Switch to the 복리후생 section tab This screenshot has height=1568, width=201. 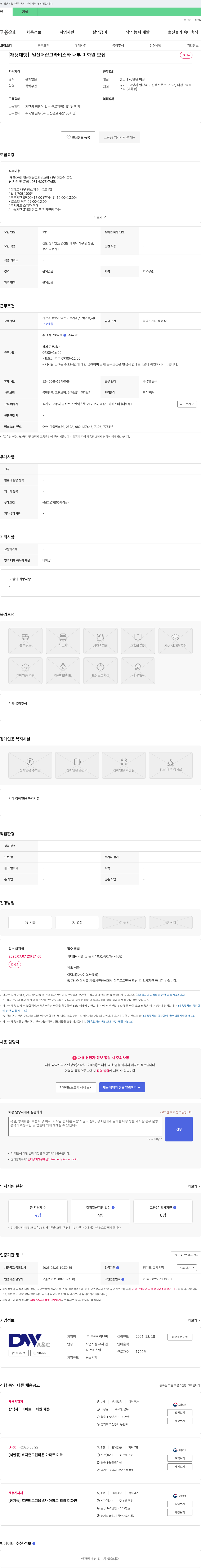click(118, 46)
